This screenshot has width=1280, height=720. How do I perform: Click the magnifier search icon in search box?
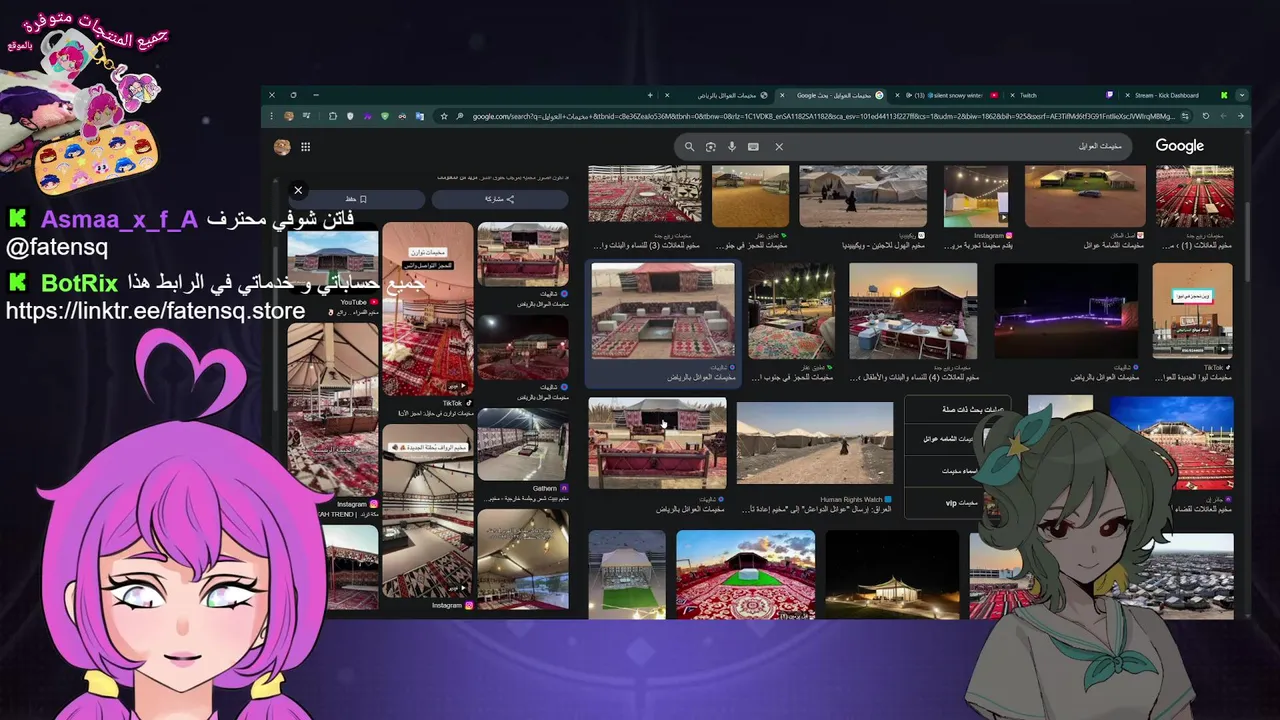point(689,147)
